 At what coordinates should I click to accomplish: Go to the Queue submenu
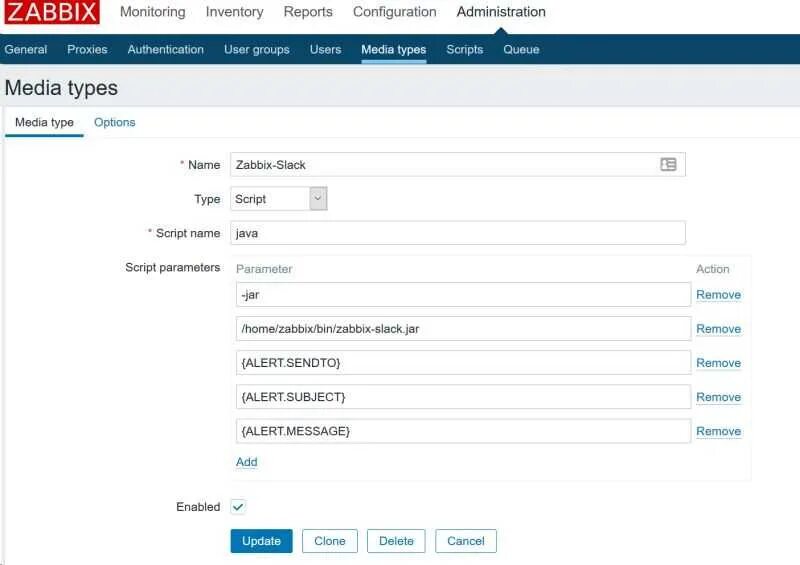pyautogui.click(x=521, y=50)
